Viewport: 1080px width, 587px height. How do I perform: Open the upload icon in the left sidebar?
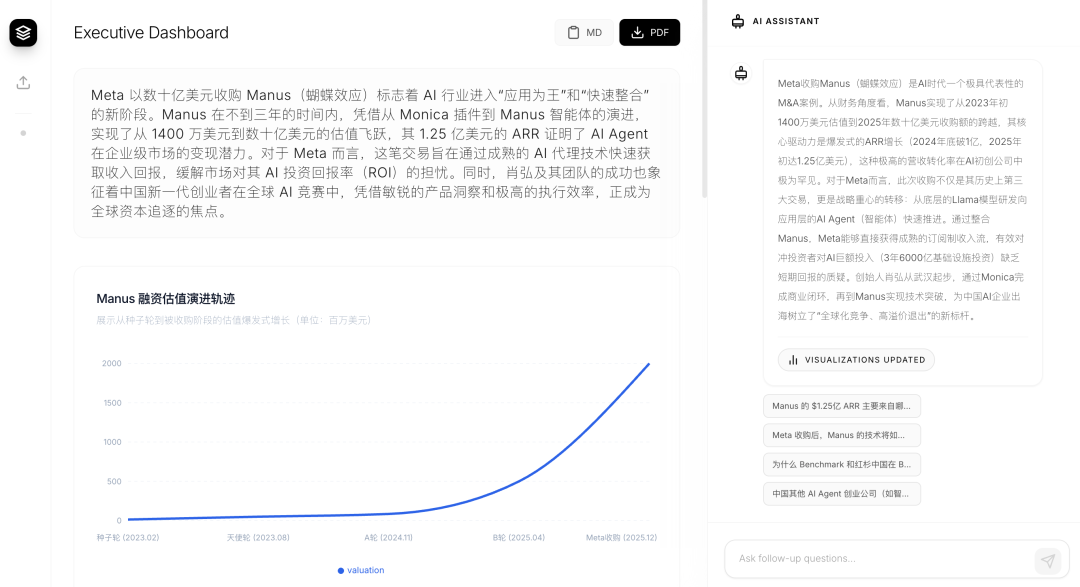tap(23, 83)
